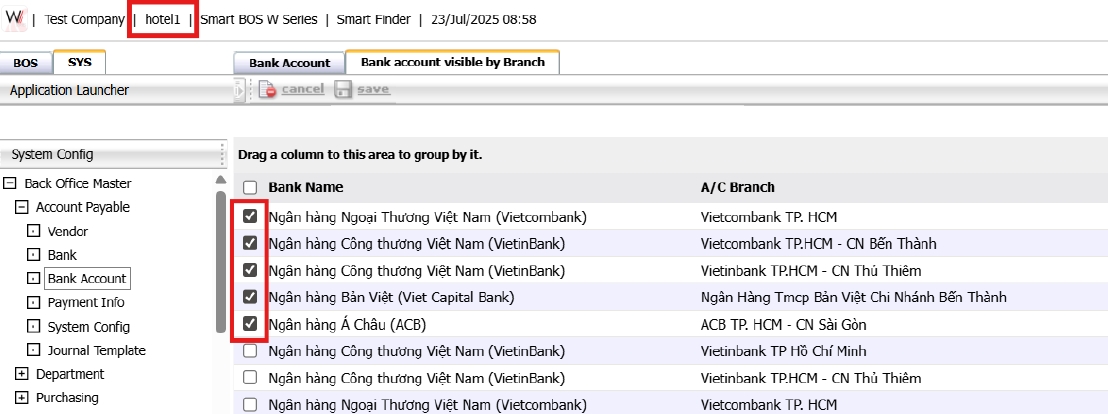
Task: Click the toolbar drag handle beside cancel
Action: pyautogui.click(x=239, y=90)
